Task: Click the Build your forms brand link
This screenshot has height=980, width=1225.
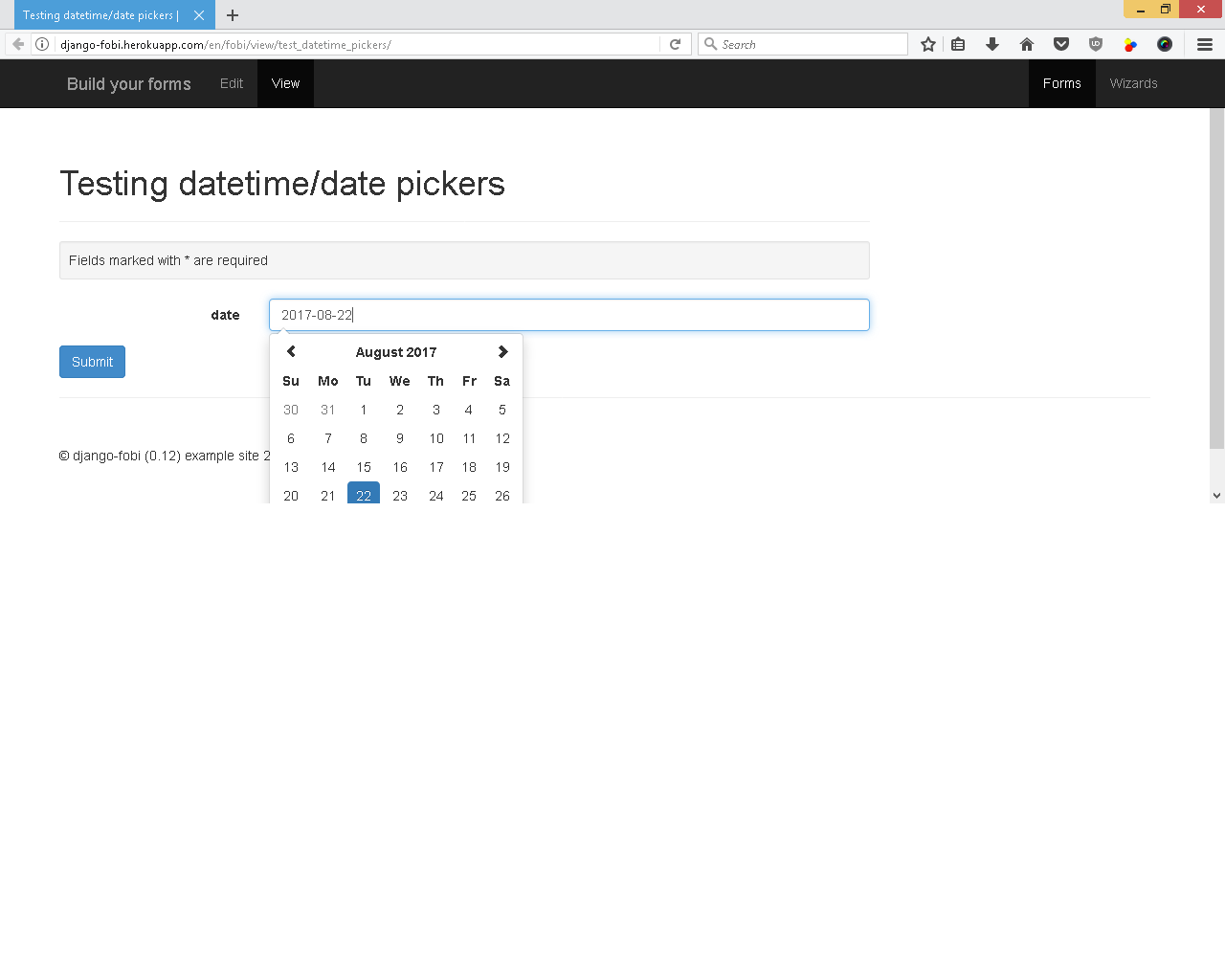Action: [129, 84]
